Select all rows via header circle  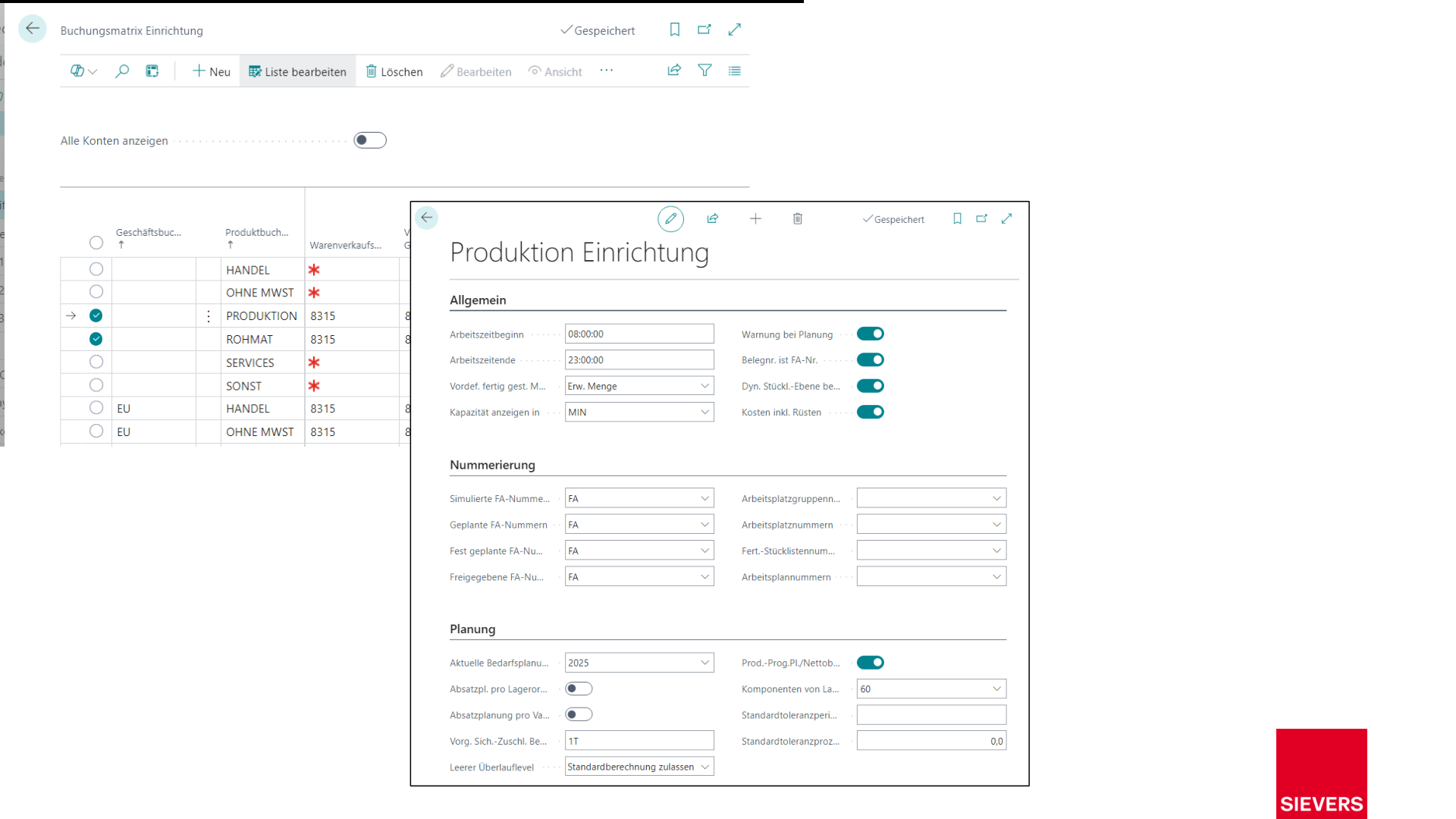pos(96,243)
